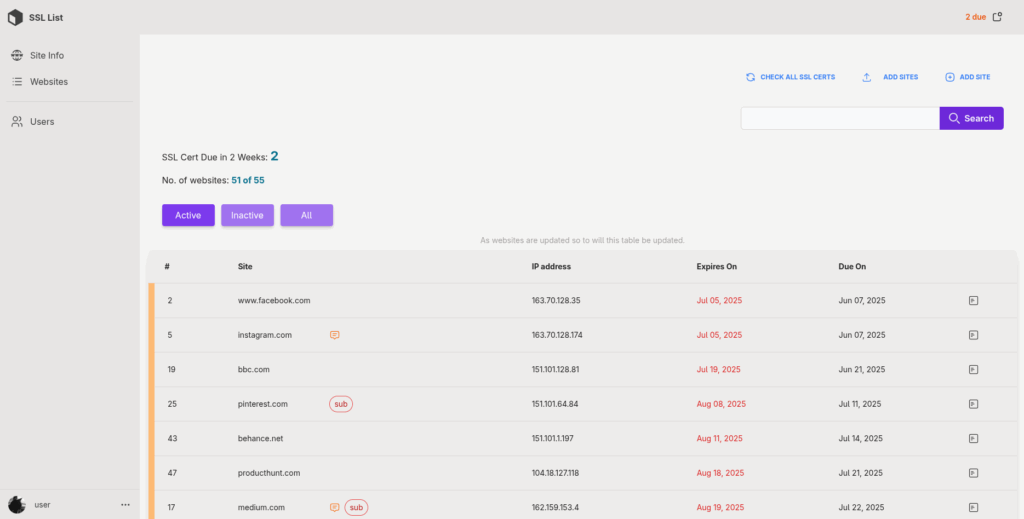Screen dimensions: 1024x519
Task: Show only Active websites
Action: 188,215
